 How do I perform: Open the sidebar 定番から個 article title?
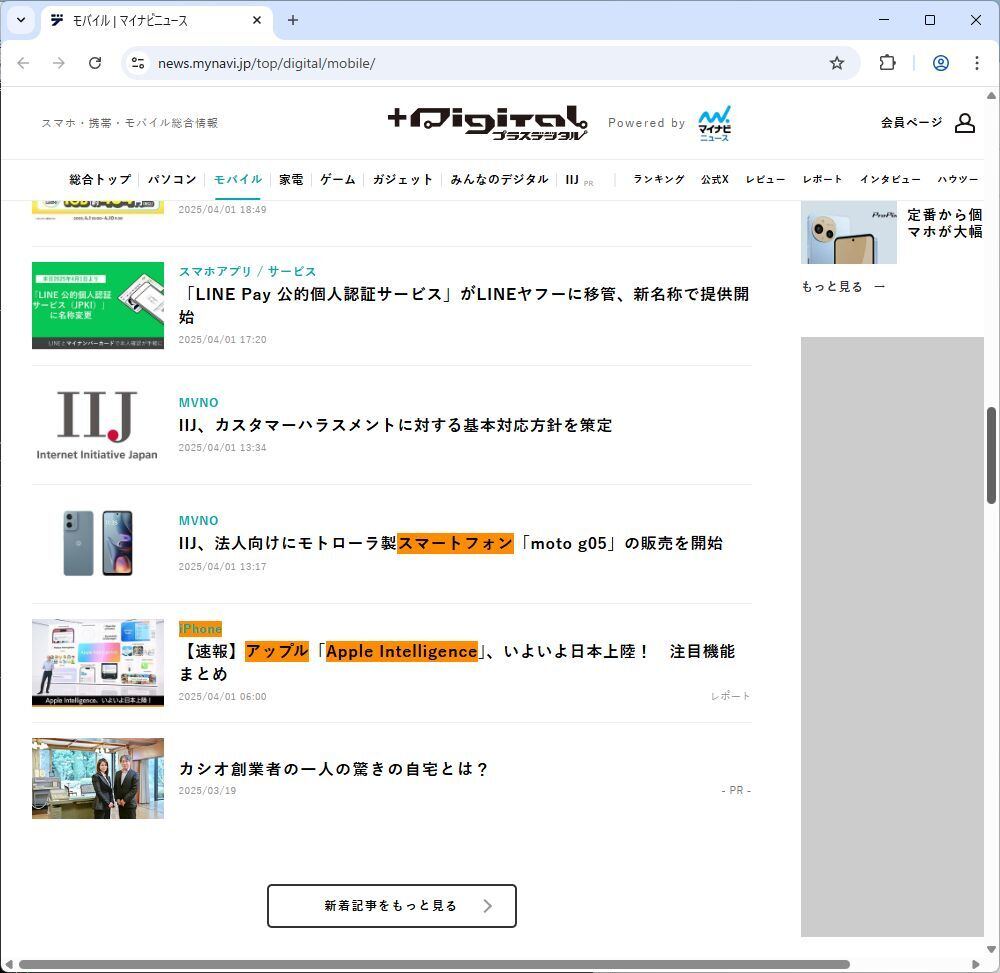(x=945, y=223)
